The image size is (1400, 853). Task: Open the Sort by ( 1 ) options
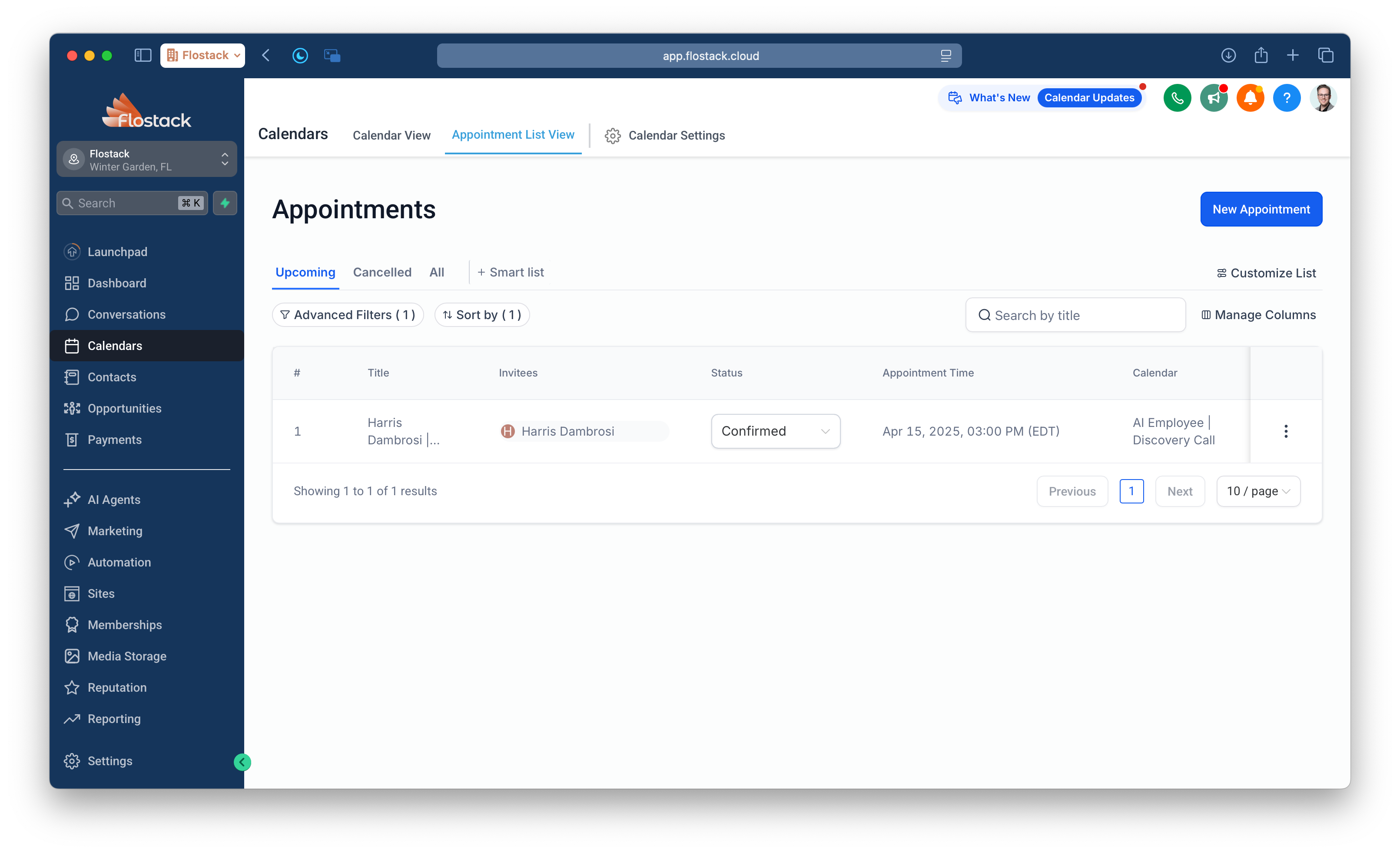(482, 314)
